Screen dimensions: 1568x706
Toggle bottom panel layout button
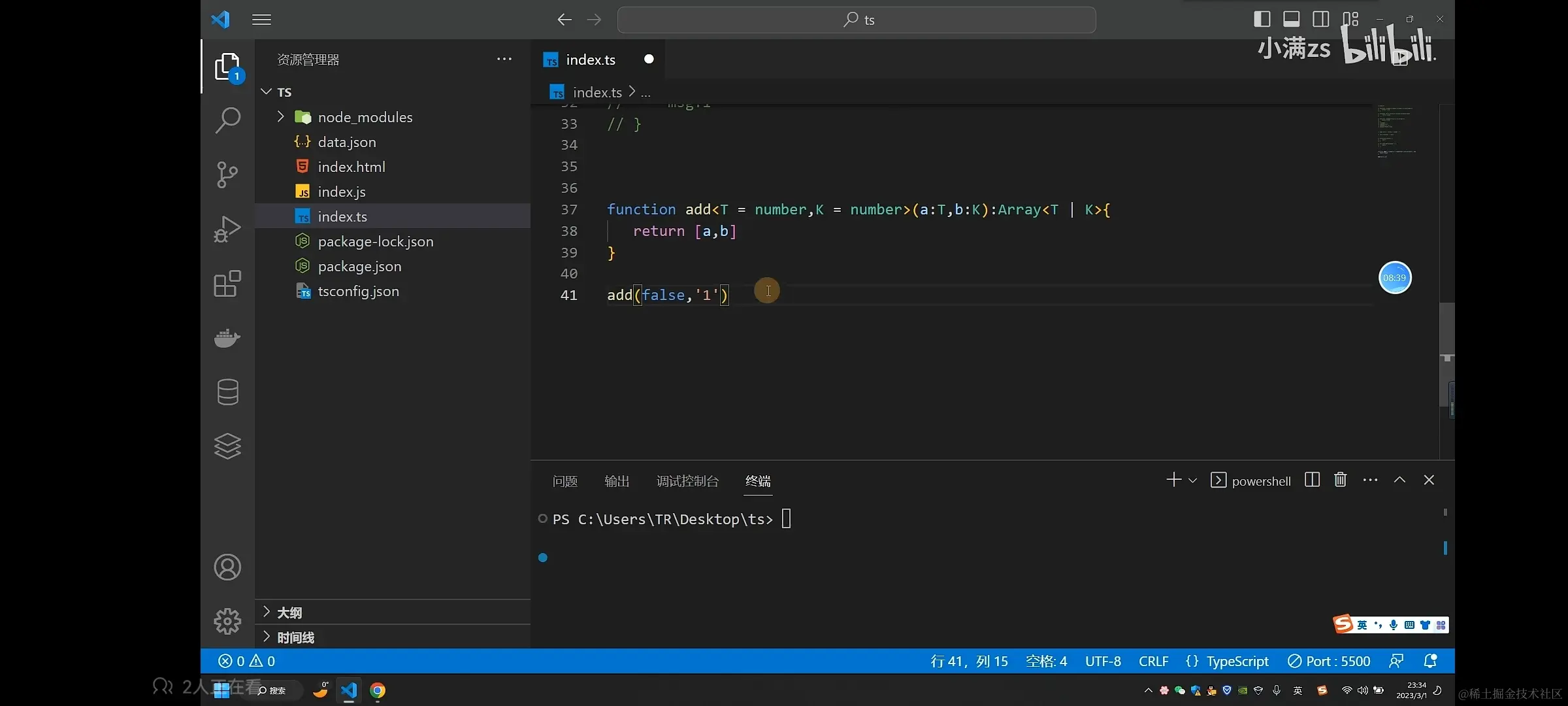tap(1291, 19)
